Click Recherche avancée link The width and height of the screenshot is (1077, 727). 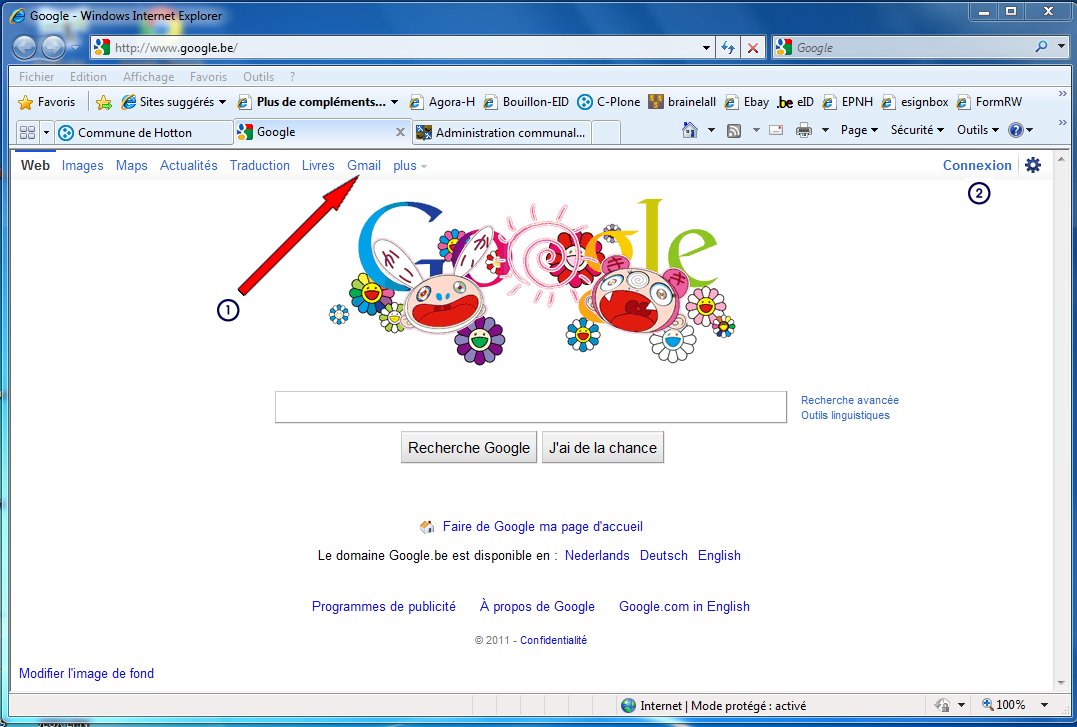point(850,400)
